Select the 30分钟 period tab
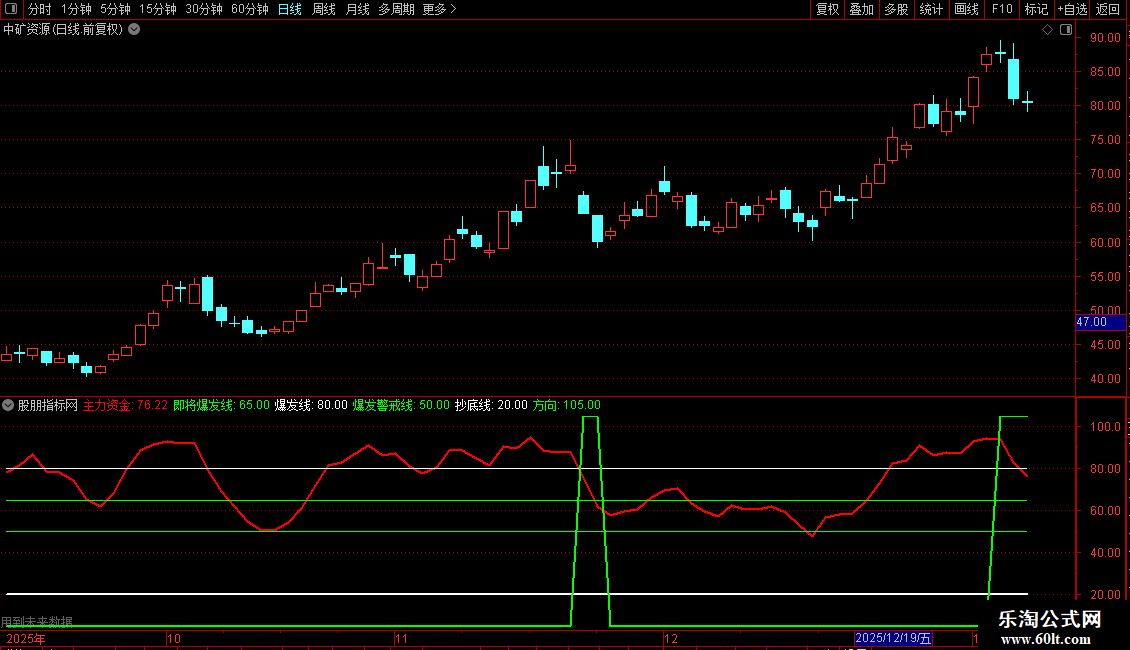The height and width of the screenshot is (650, 1130). coord(204,9)
